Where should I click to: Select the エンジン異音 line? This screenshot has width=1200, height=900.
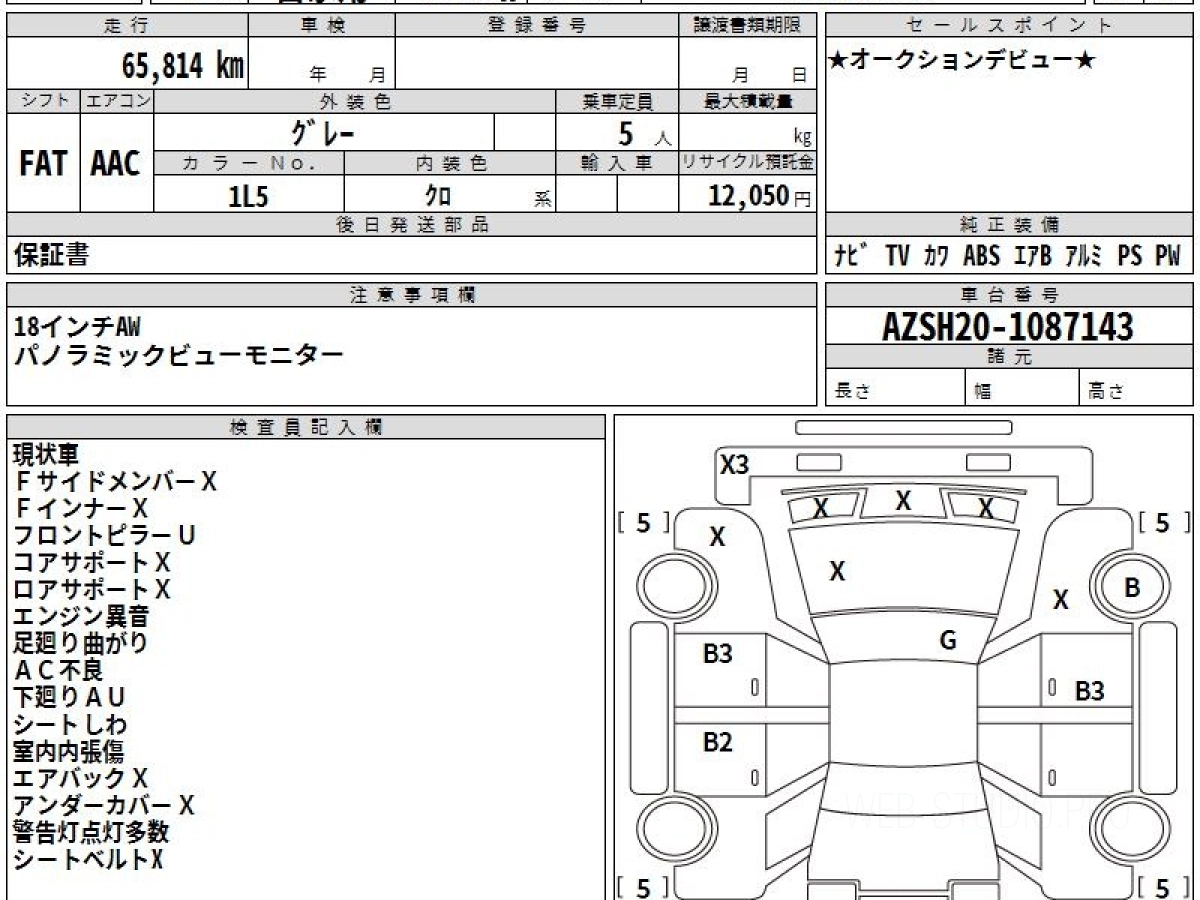pos(82,617)
